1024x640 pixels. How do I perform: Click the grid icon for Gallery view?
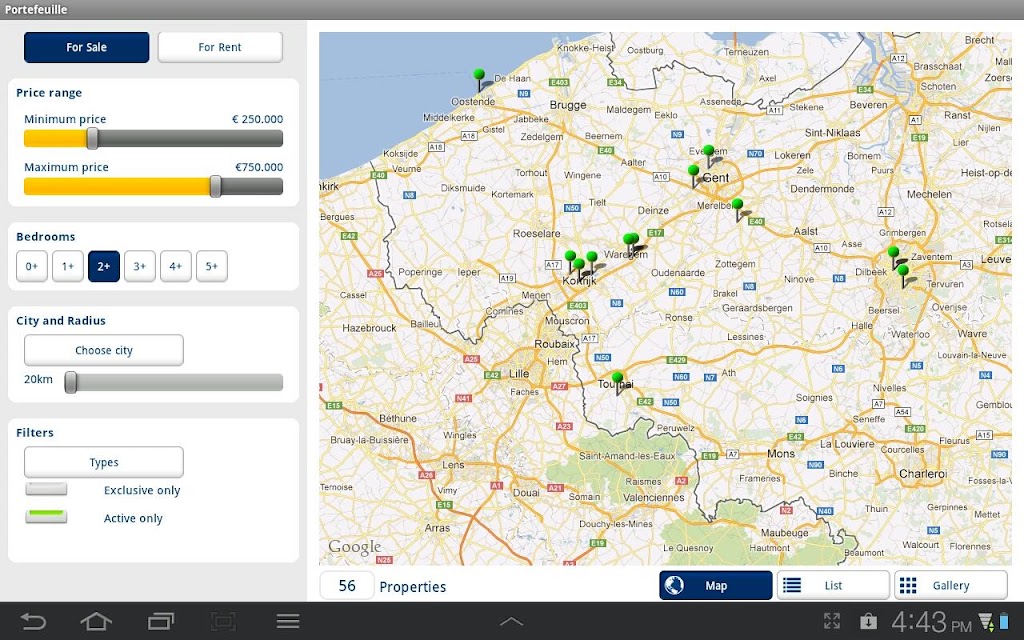click(x=908, y=585)
